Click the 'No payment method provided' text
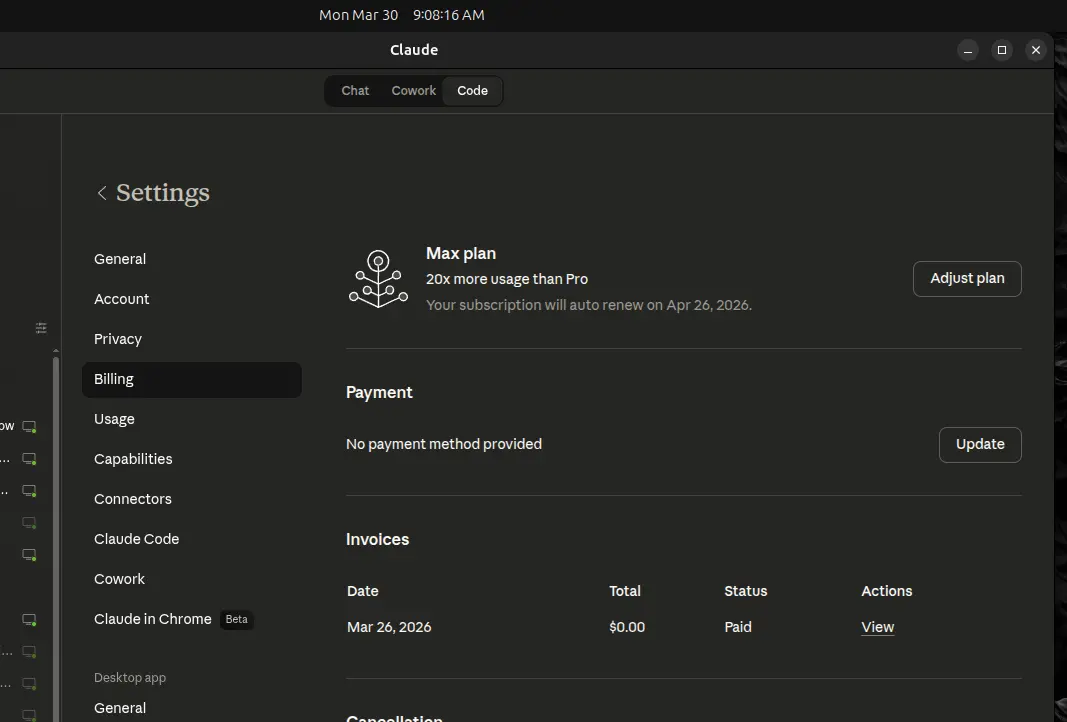 click(444, 444)
